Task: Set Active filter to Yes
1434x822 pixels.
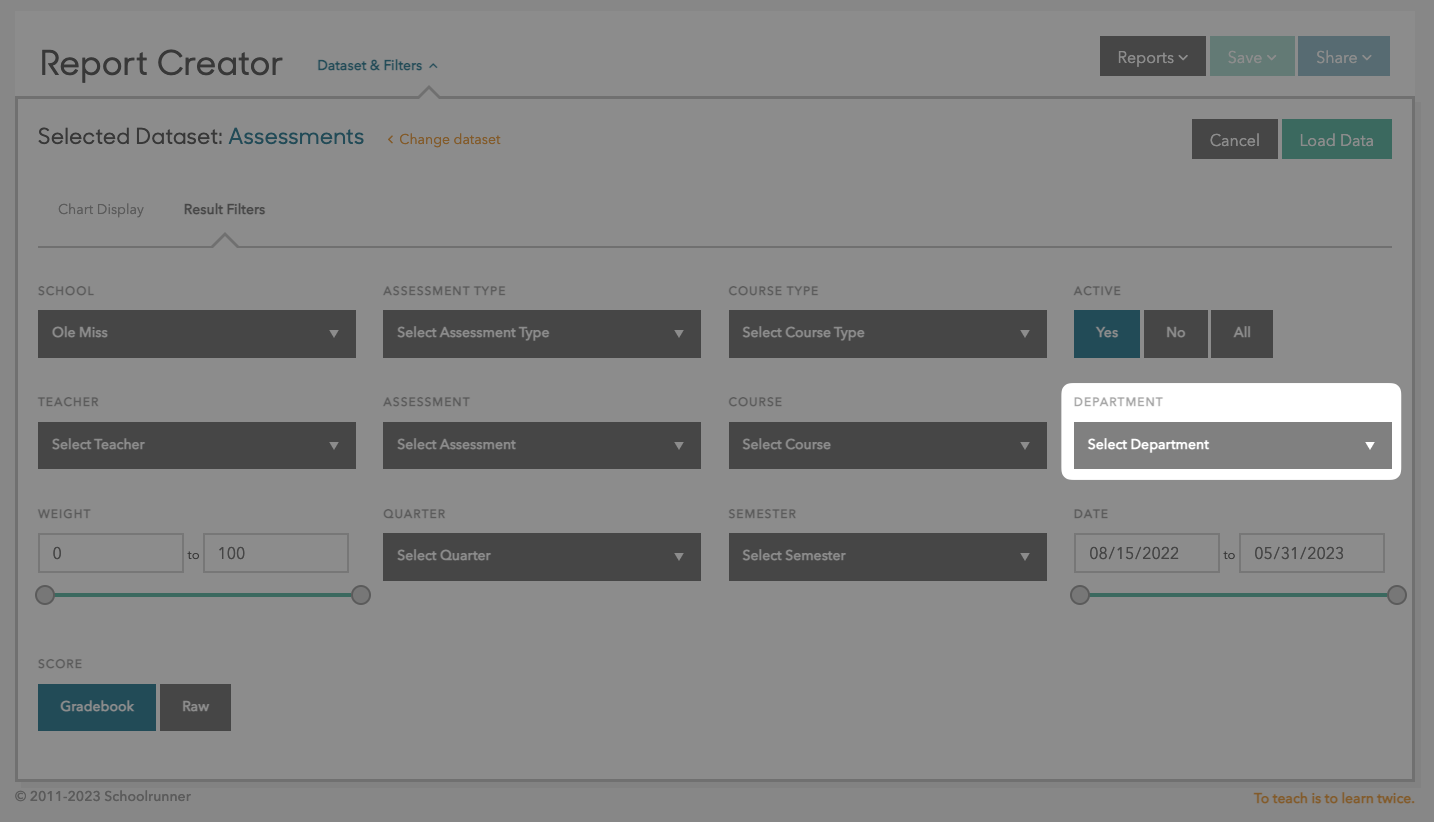Action: [1106, 333]
